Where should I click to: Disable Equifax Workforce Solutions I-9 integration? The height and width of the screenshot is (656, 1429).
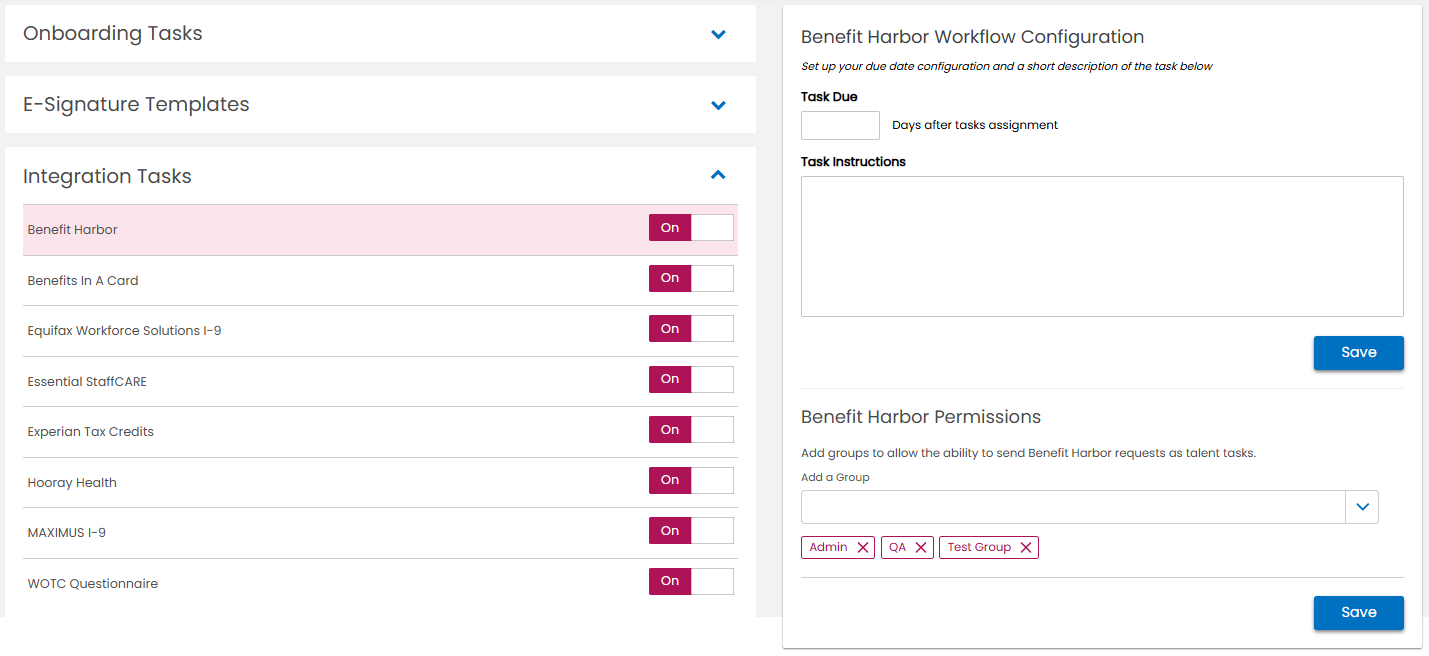coord(691,329)
